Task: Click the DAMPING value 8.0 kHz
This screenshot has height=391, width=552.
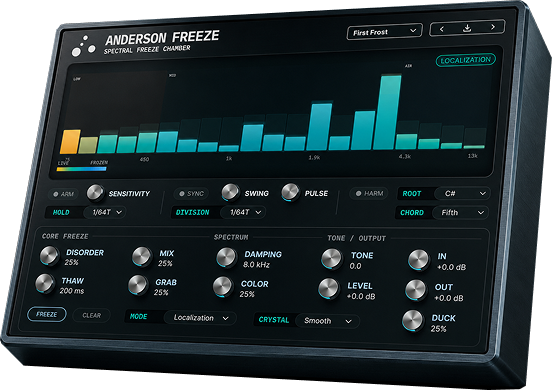Action: click(x=256, y=265)
